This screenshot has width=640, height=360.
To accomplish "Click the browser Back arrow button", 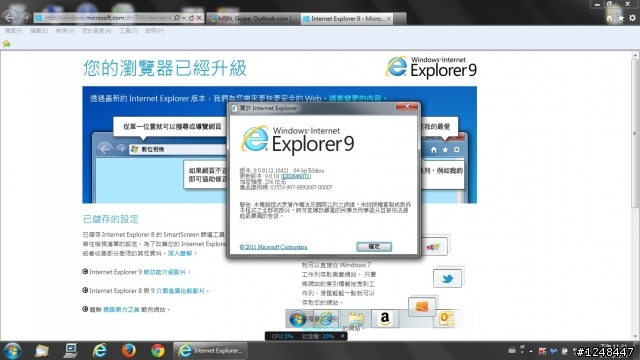I will (9, 17).
